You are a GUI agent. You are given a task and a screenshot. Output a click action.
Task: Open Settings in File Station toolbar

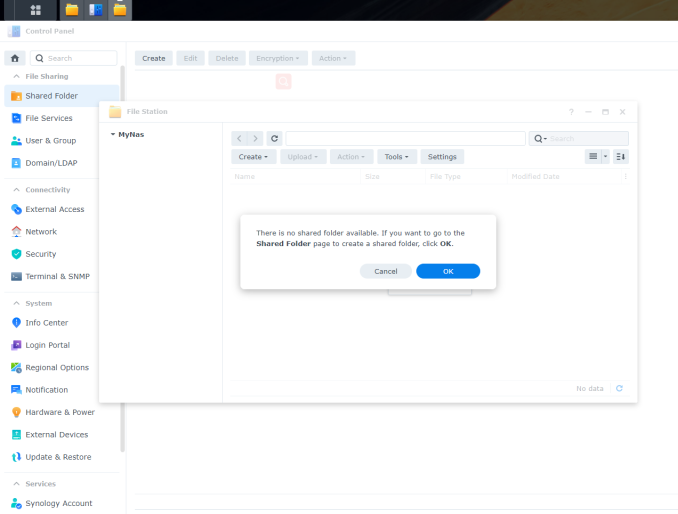pyautogui.click(x=442, y=157)
